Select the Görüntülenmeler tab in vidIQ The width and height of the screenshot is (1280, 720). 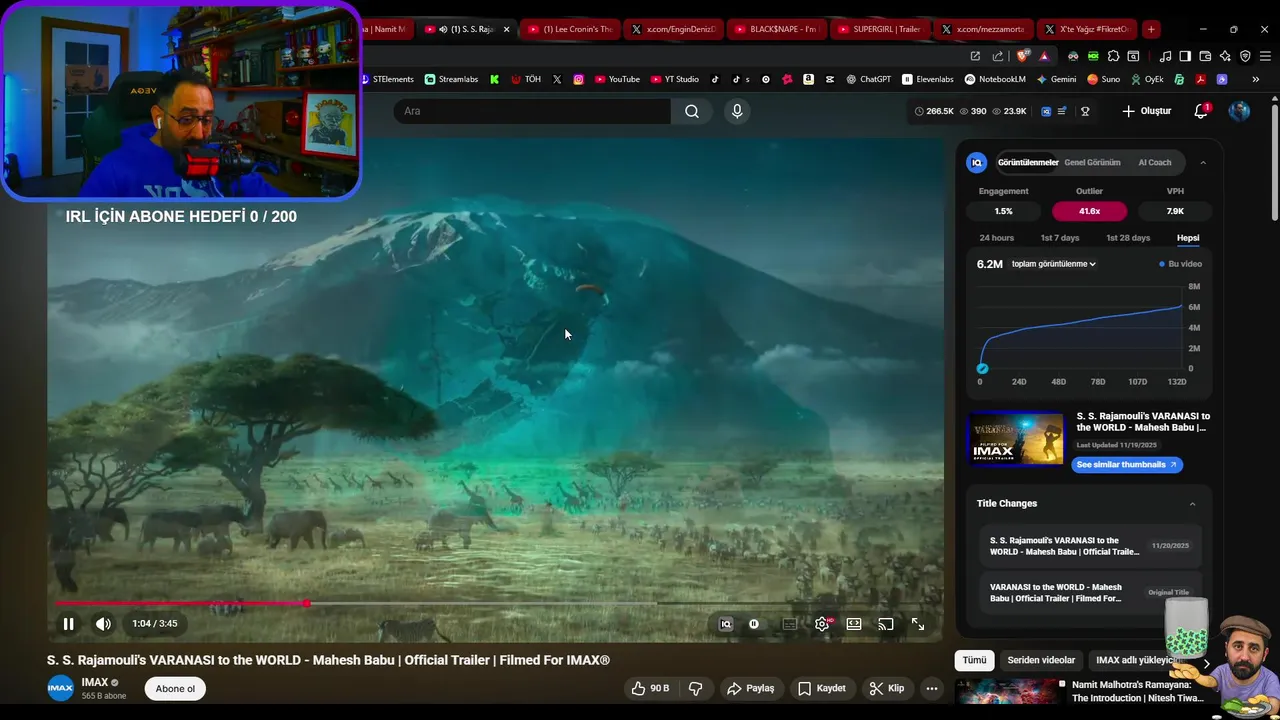pos(1028,162)
